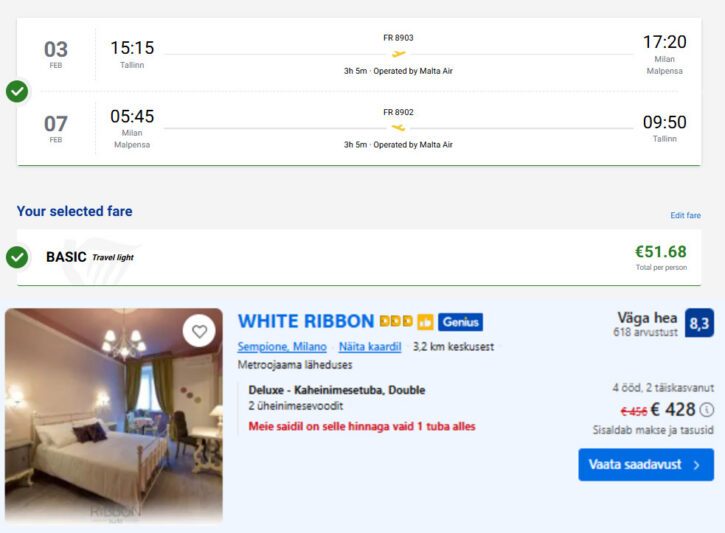The height and width of the screenshot is (533, 725).
Task: Click the outbound flight airplane icon
Action: tap(398, 54)
